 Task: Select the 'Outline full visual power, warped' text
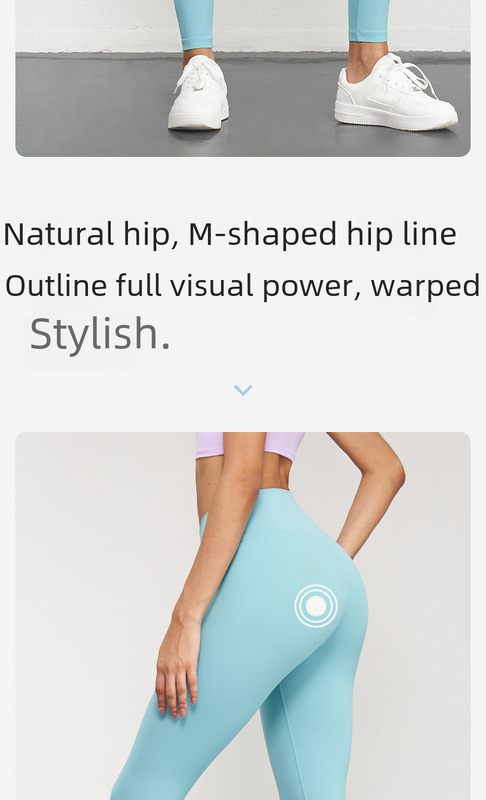[243, 286]
